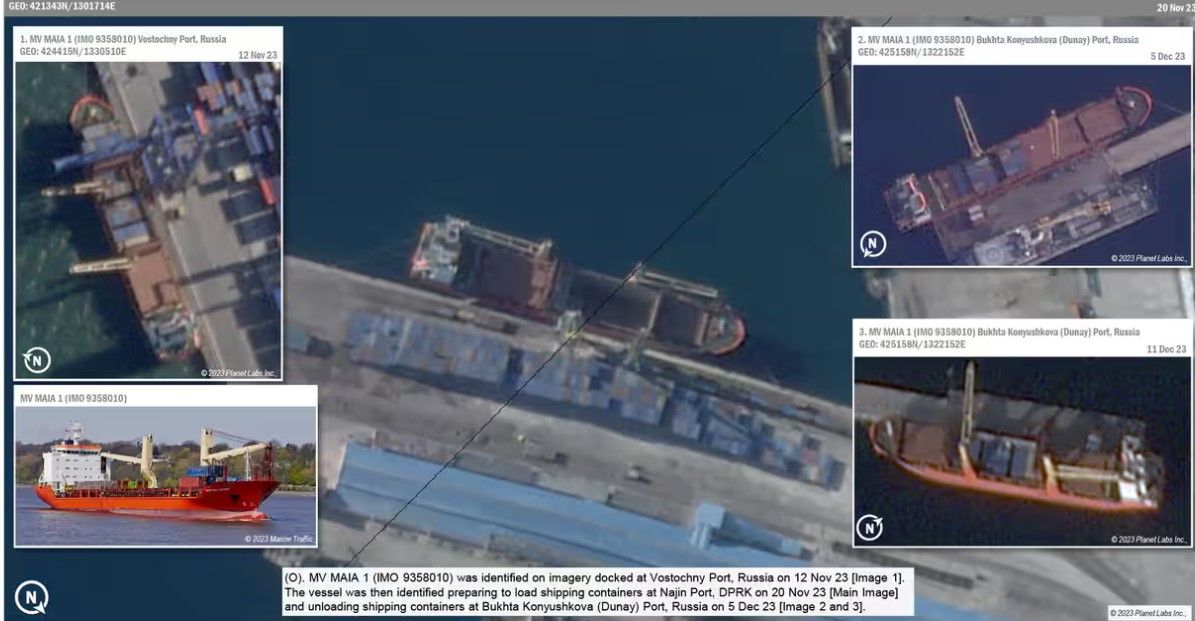The height and width of the screenshot is (621, 1195).
Task: Click the Image 1 title mentioning Vostochny Port
Action: coord(123,38)
